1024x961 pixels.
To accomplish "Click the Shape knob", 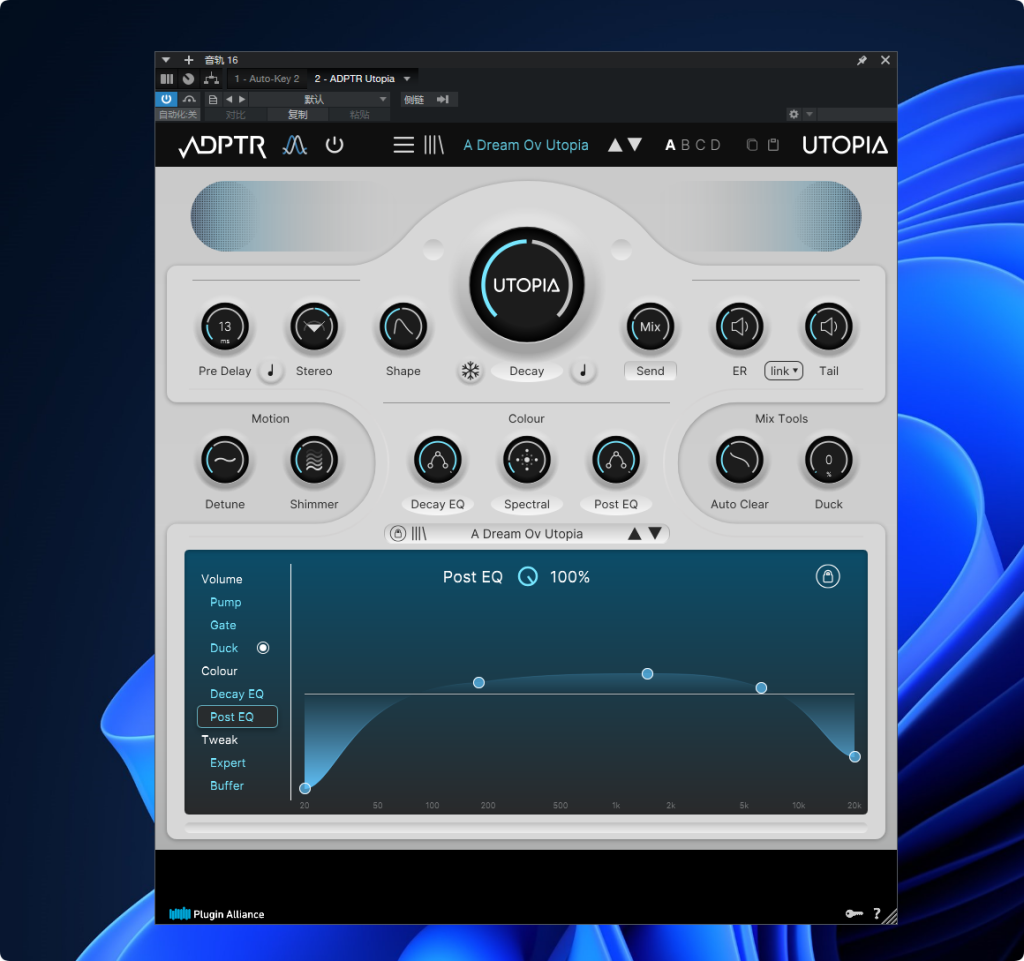I will pyautogui.click(x=403, y=327).
